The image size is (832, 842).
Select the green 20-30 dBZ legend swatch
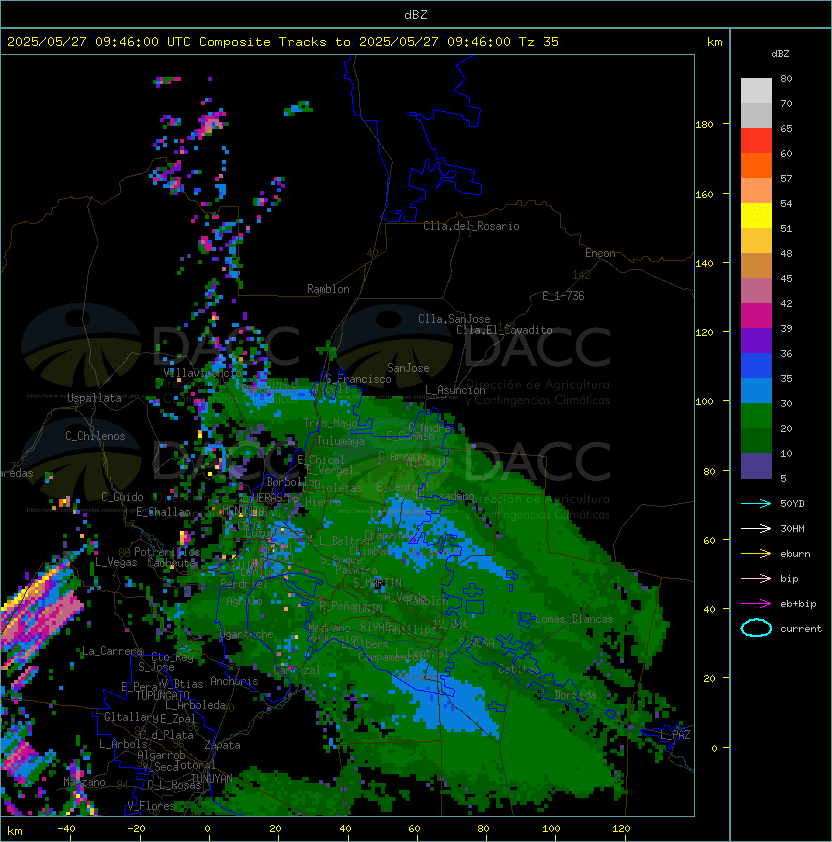point(756,416)
